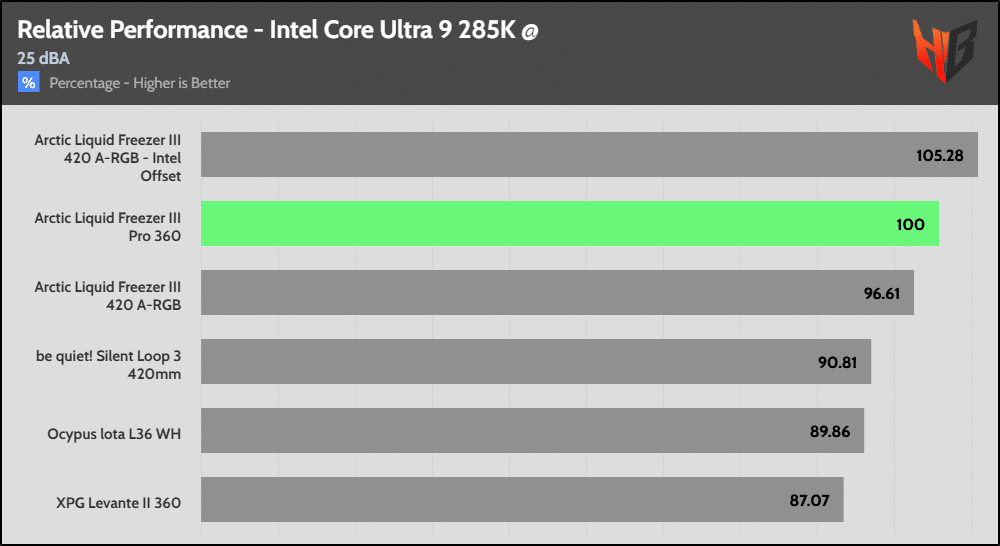Image resolution: width=1000 pixels, height=546 pixels.
Task: Click the 25 dBA subtitle
Action: click(x=43, y=58)
